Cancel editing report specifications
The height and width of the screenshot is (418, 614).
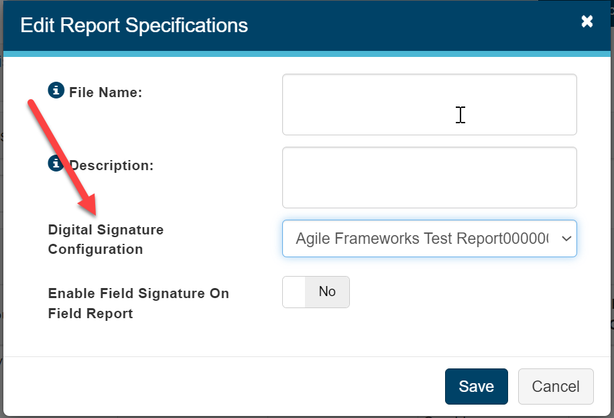[555, 386]
